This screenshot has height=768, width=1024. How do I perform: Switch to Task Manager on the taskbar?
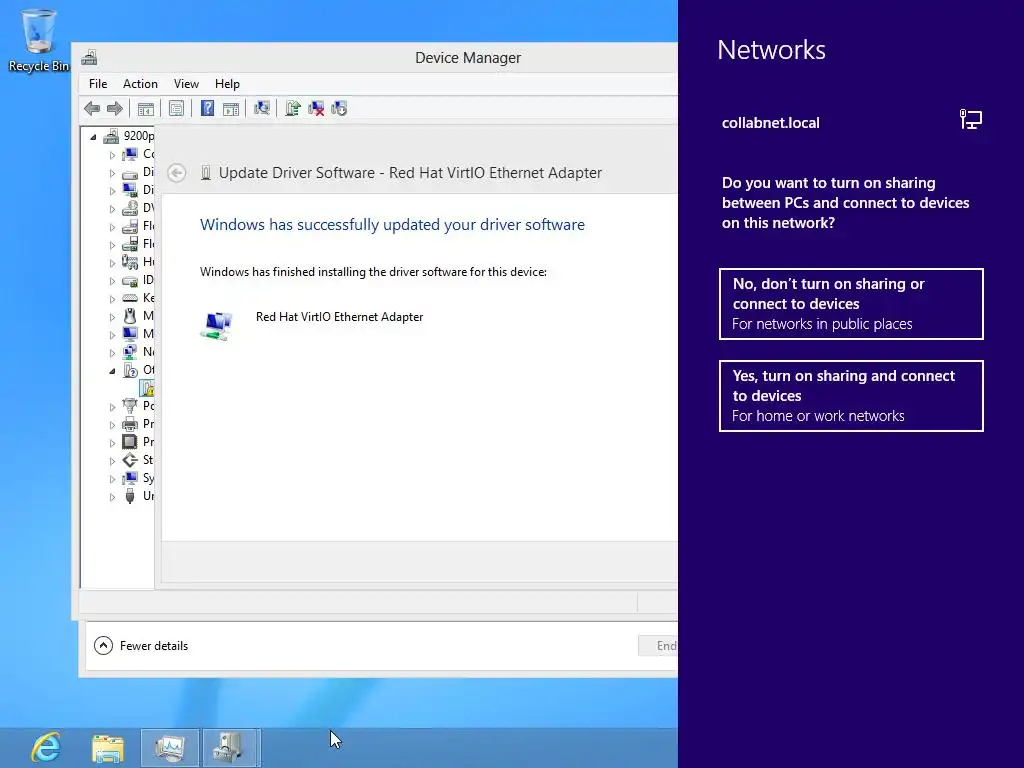coord(170,748)
